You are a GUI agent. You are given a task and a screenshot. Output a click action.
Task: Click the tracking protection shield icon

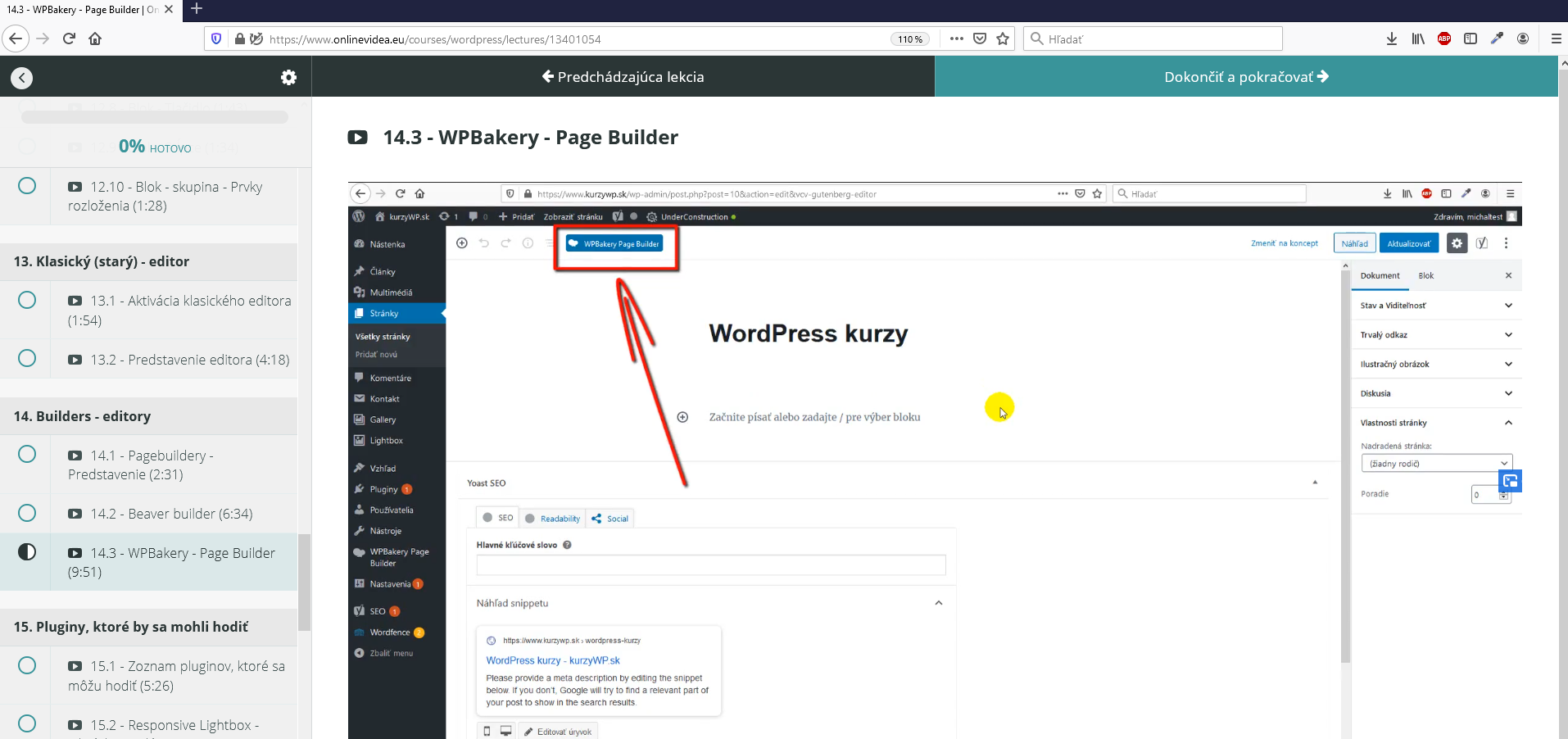point(216,39)
